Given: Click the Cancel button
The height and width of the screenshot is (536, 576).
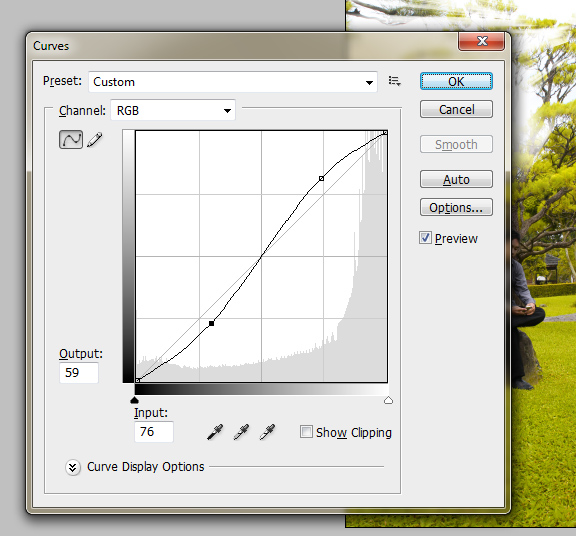Looking at the screenshot, I should click(456, 109).
